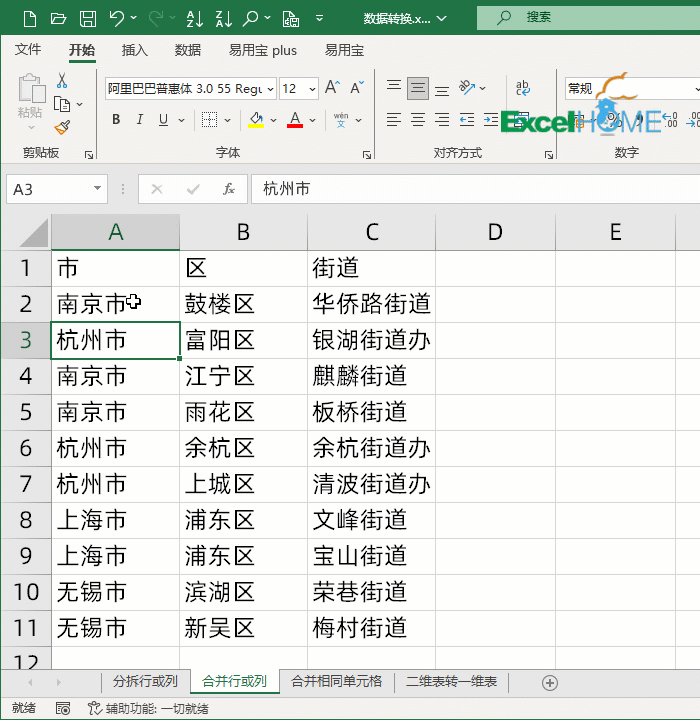Open macro recording status bar icon
The width and height of the screenshot is (700, 720).
[x=63, y=709]
